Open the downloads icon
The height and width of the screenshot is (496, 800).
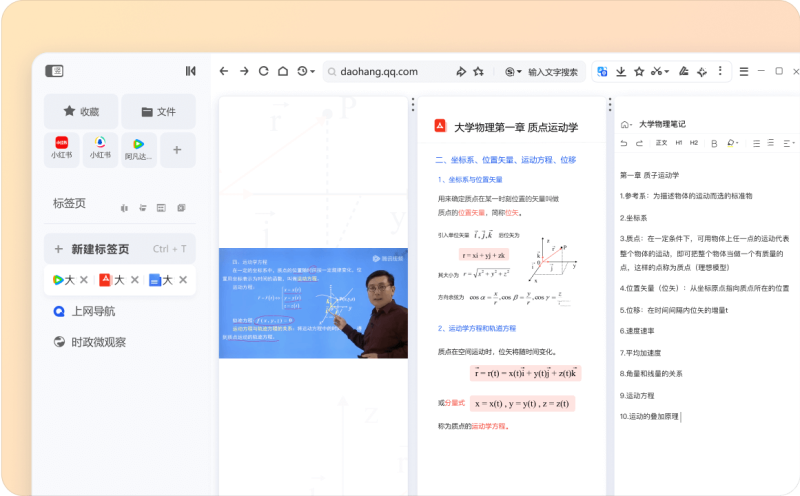(620, 71)
